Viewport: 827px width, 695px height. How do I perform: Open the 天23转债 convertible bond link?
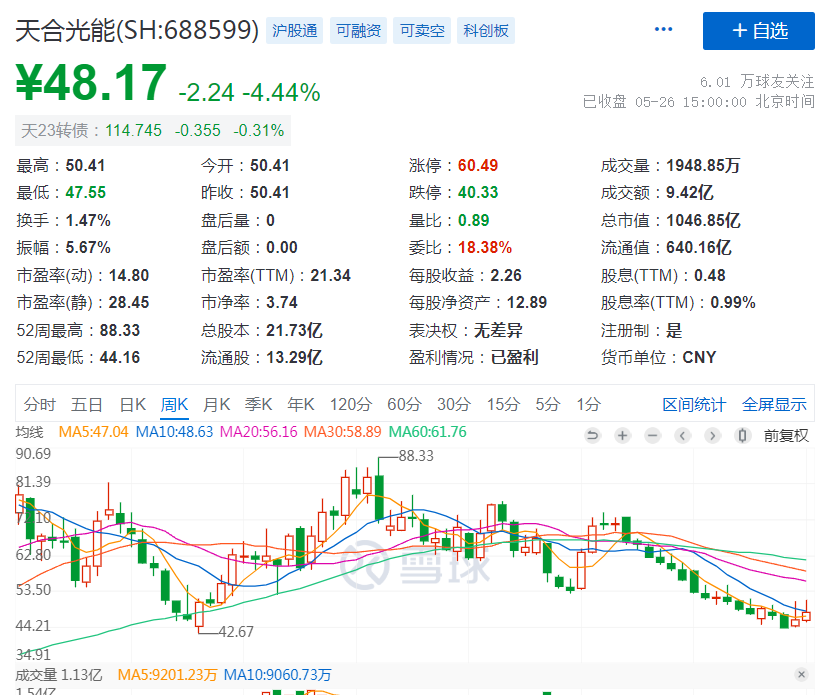tap(152, 130)
